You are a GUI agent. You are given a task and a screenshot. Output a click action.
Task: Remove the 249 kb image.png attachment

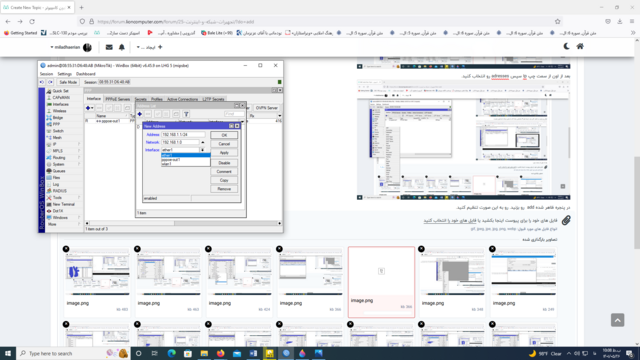pyautogui.click(x=492, y=249)
